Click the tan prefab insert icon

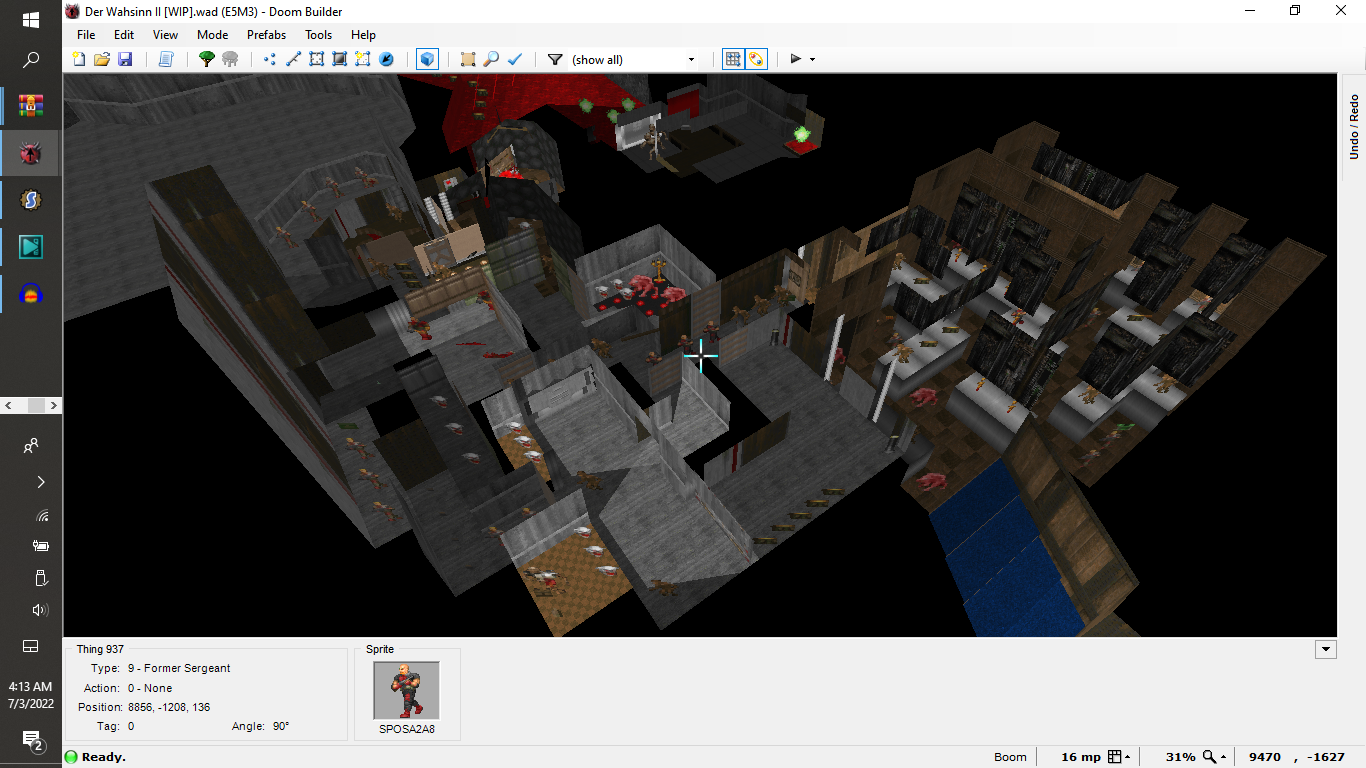(468, 59)
